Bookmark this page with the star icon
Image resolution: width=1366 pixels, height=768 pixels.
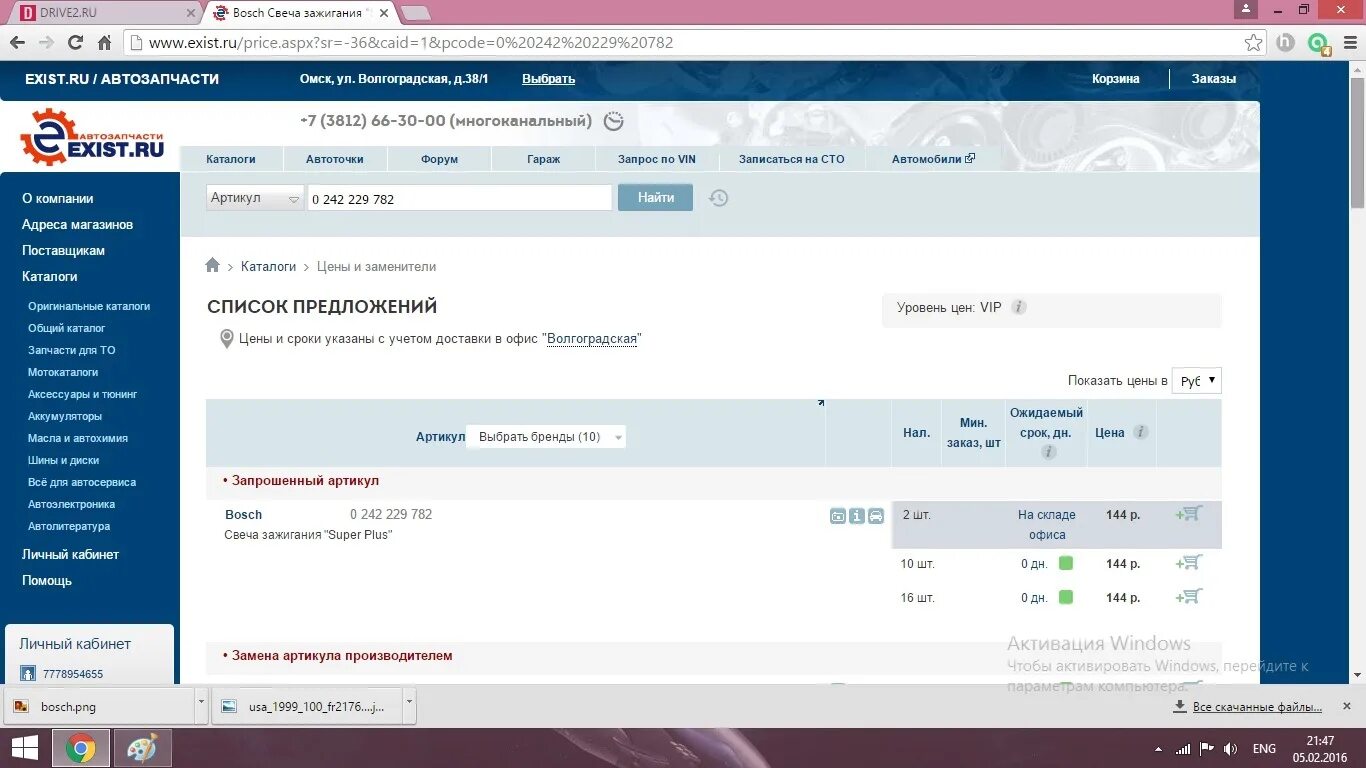1253,43
